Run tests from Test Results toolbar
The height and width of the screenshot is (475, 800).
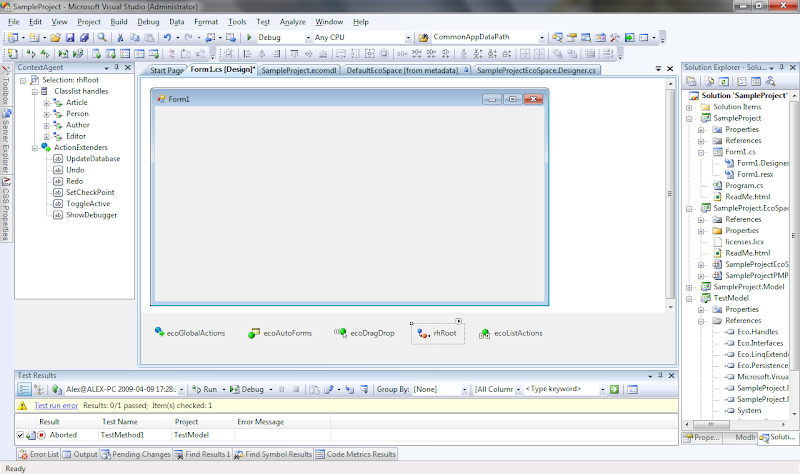tap(205, 389)
